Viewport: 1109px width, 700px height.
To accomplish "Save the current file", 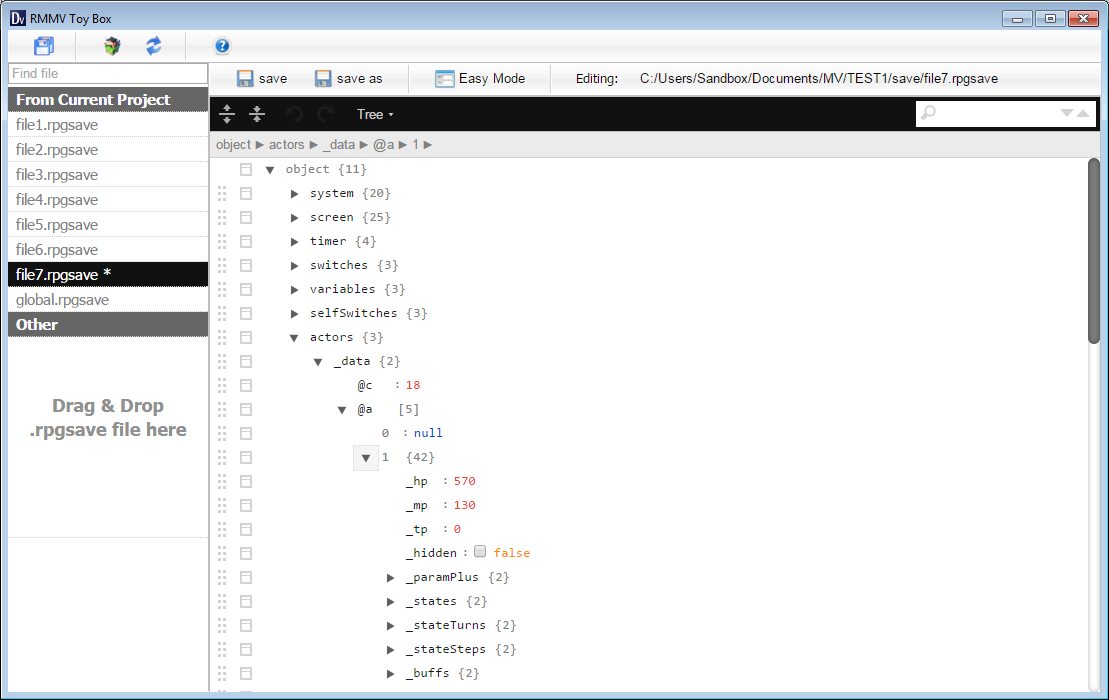I will tap(262, 78).
